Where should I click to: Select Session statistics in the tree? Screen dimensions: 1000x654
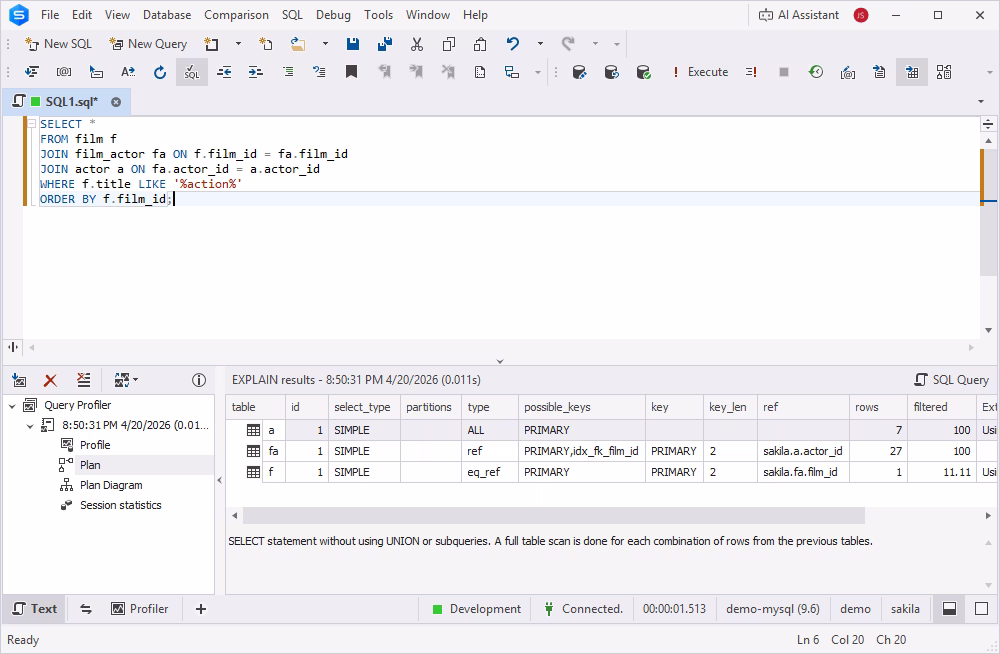tap(121, 505)
